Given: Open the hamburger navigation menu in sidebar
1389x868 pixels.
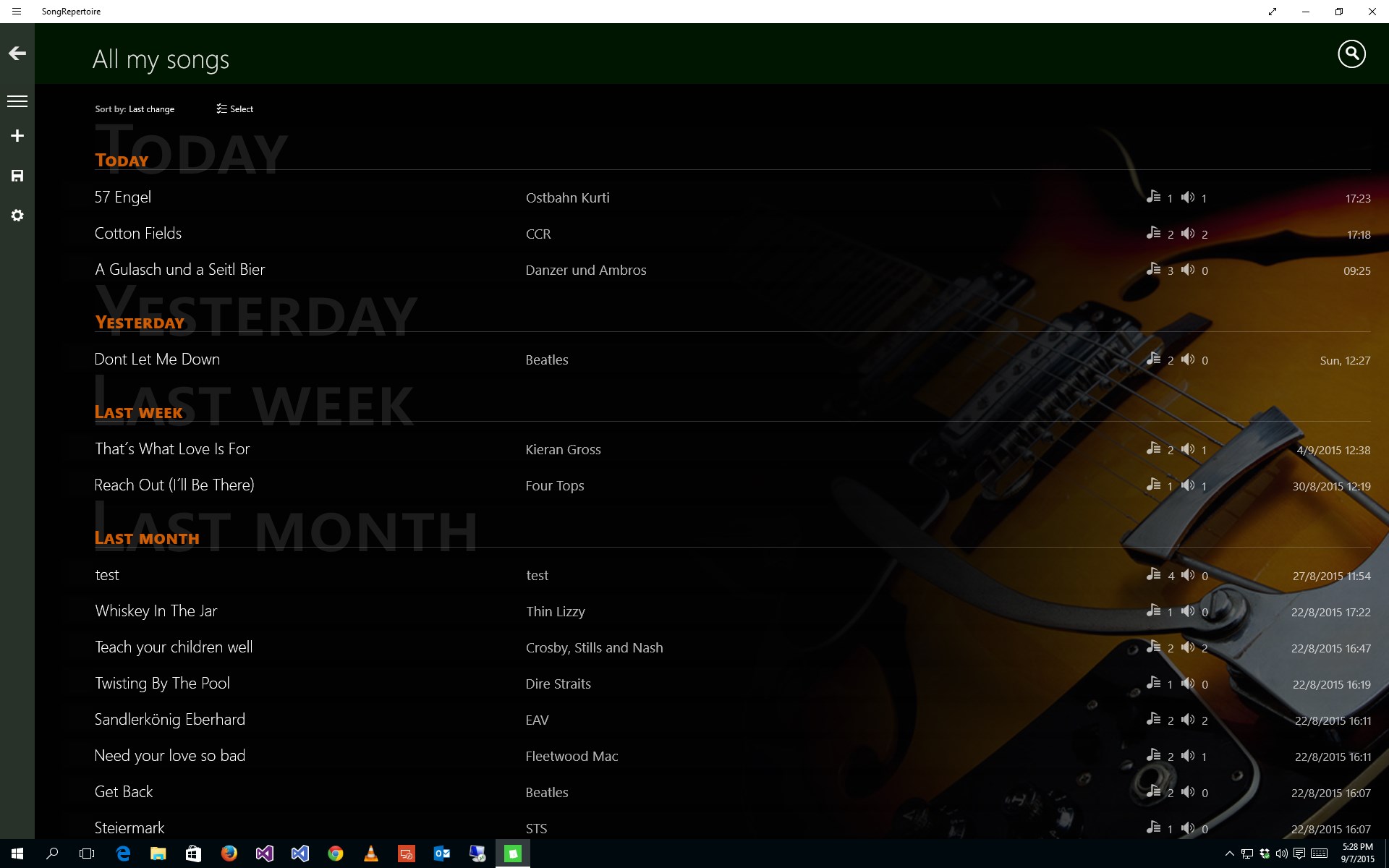Looking at the screenshot, I should (x=17, y=102).
